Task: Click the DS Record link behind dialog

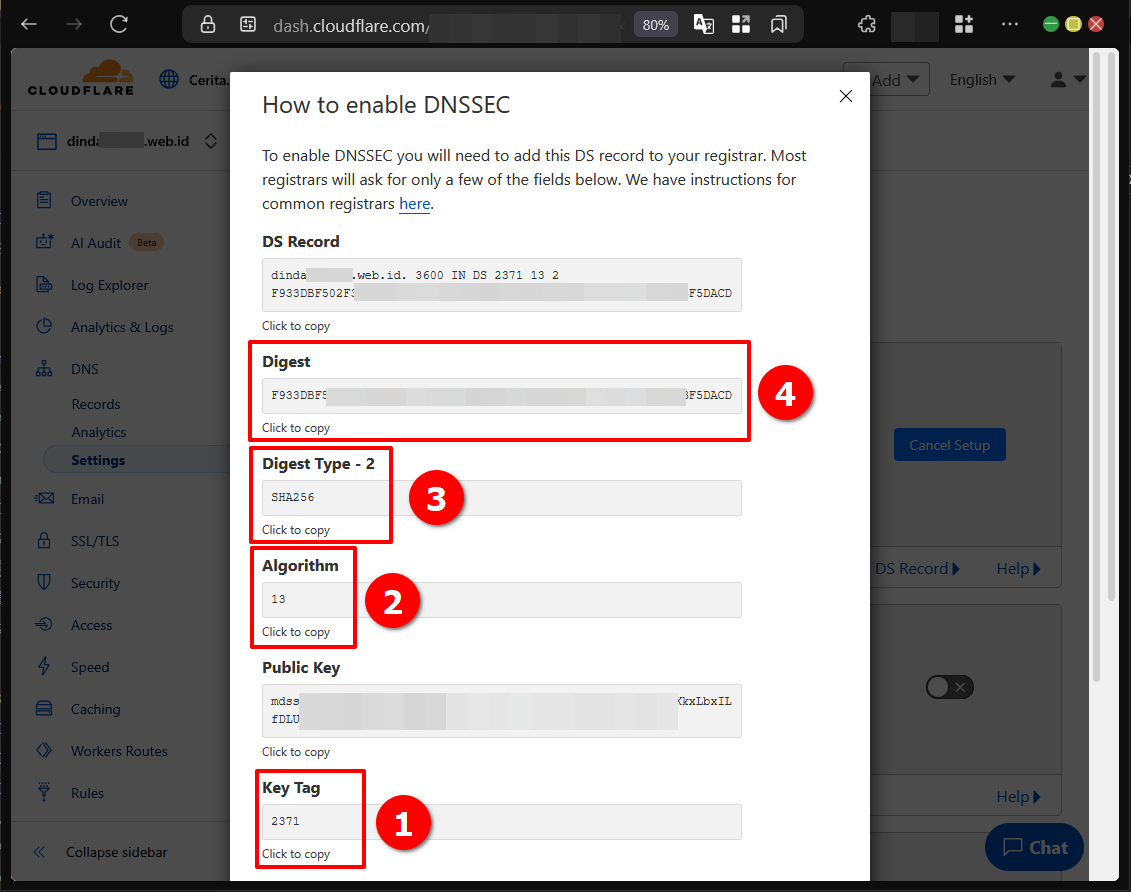Action: click(x=917, y=569)
